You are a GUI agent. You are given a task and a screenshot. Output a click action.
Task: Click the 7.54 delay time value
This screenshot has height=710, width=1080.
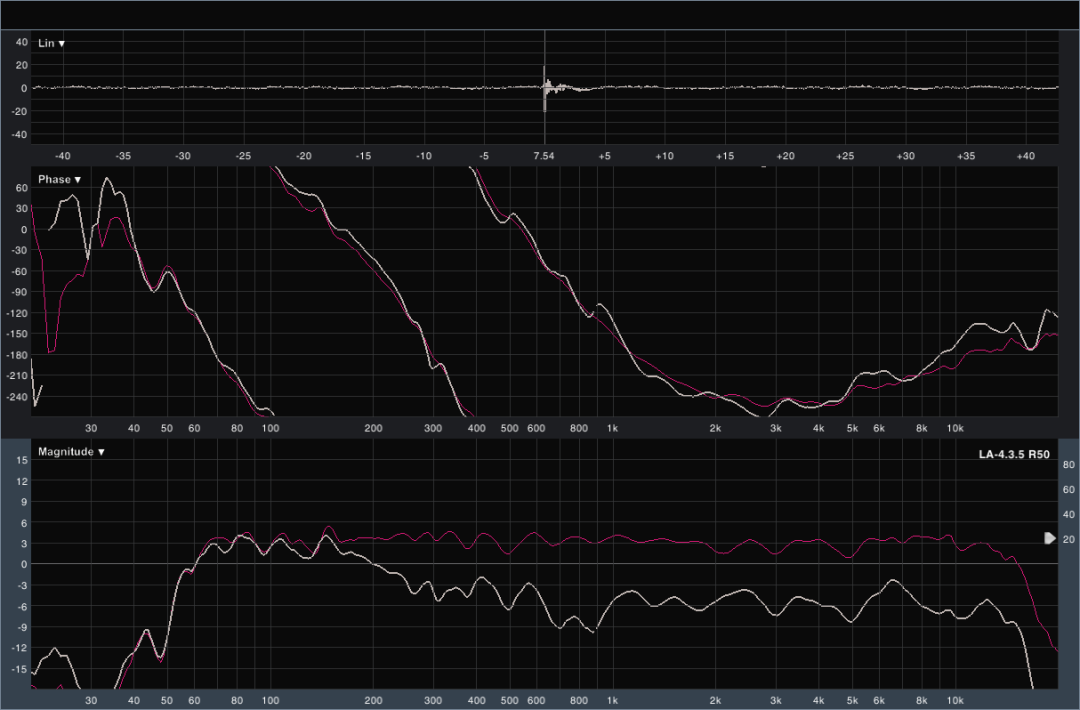click(x=543, y=156)
